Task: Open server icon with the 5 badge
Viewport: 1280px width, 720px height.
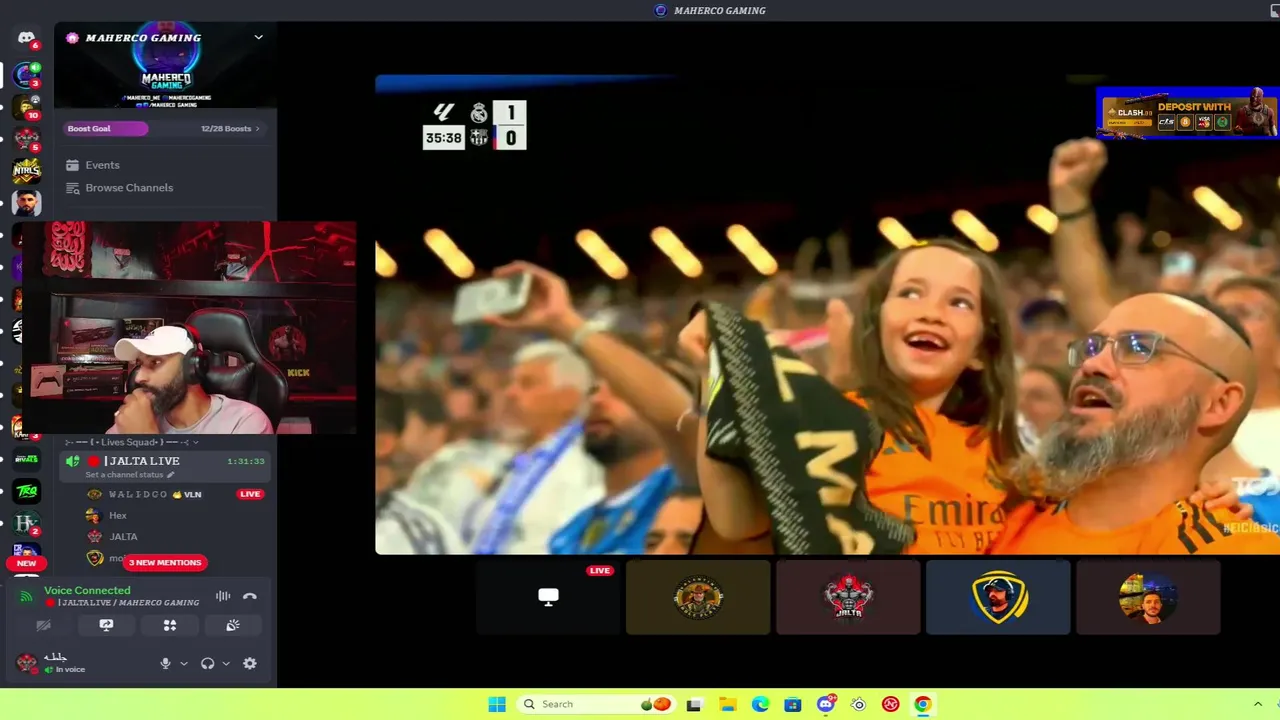Action: (26, 139)
